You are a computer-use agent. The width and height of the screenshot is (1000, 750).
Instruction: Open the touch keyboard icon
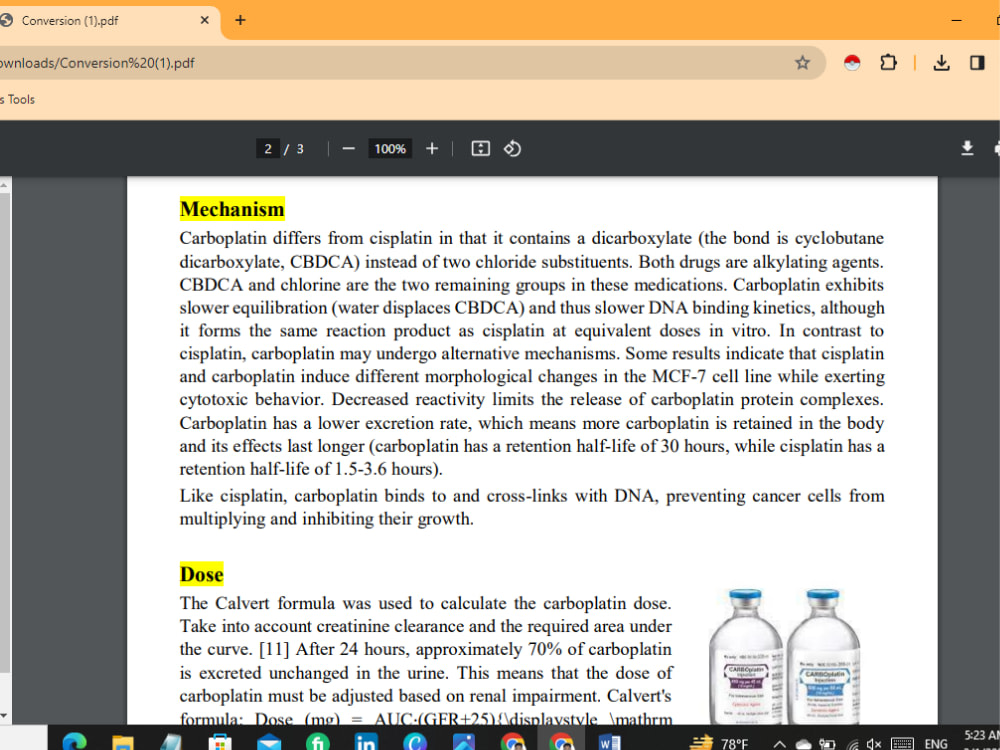pyautogui.click(x=902, y=744)
